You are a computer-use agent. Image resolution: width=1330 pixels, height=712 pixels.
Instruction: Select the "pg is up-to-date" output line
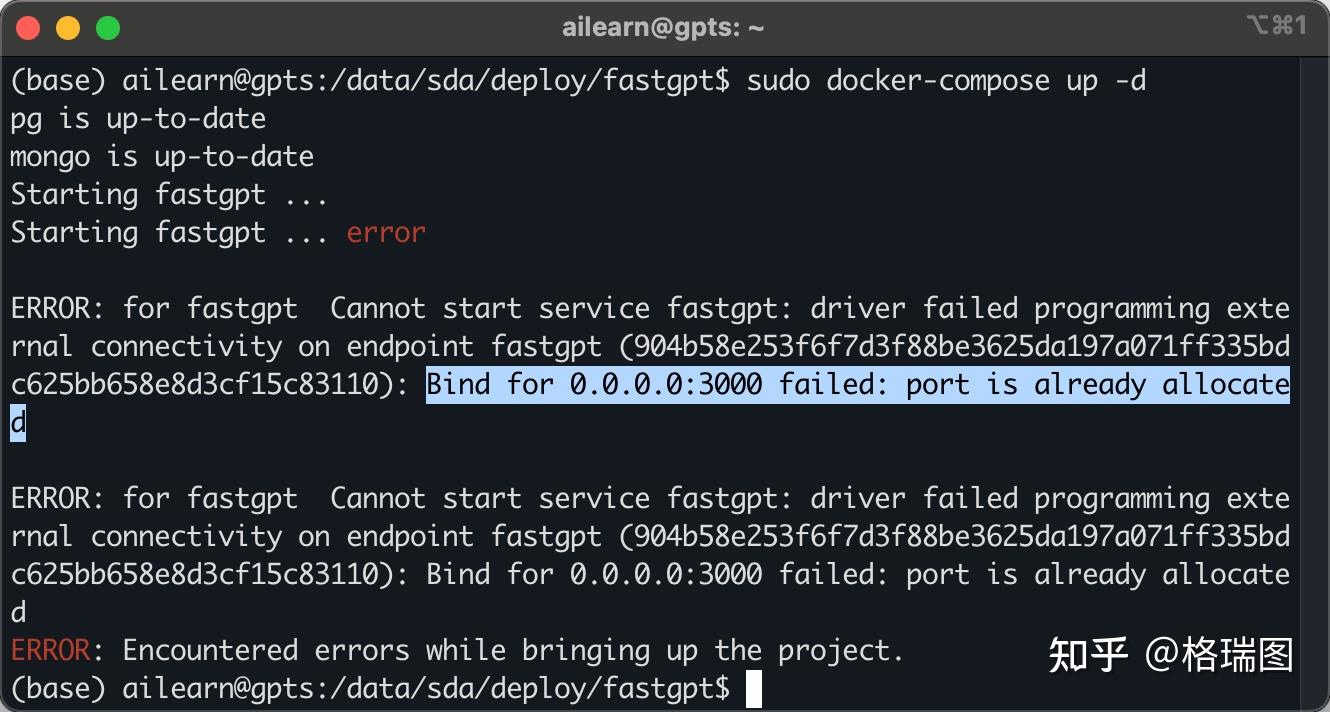[138, 119]
